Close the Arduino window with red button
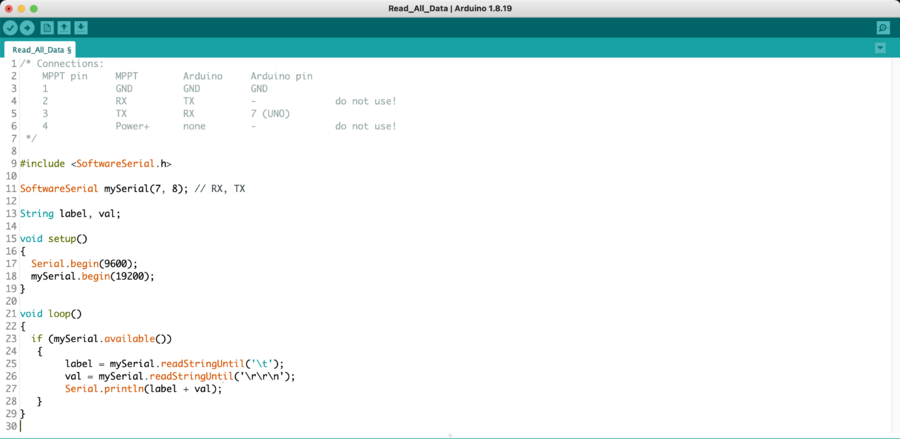This screenshot has height=439, width=900. pos(8,8)
